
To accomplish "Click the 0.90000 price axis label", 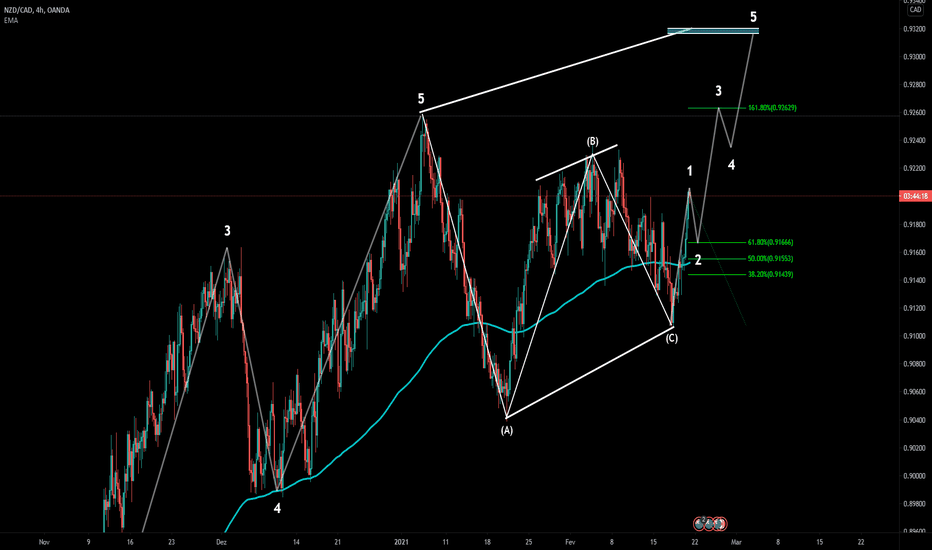I will (914, 476).
